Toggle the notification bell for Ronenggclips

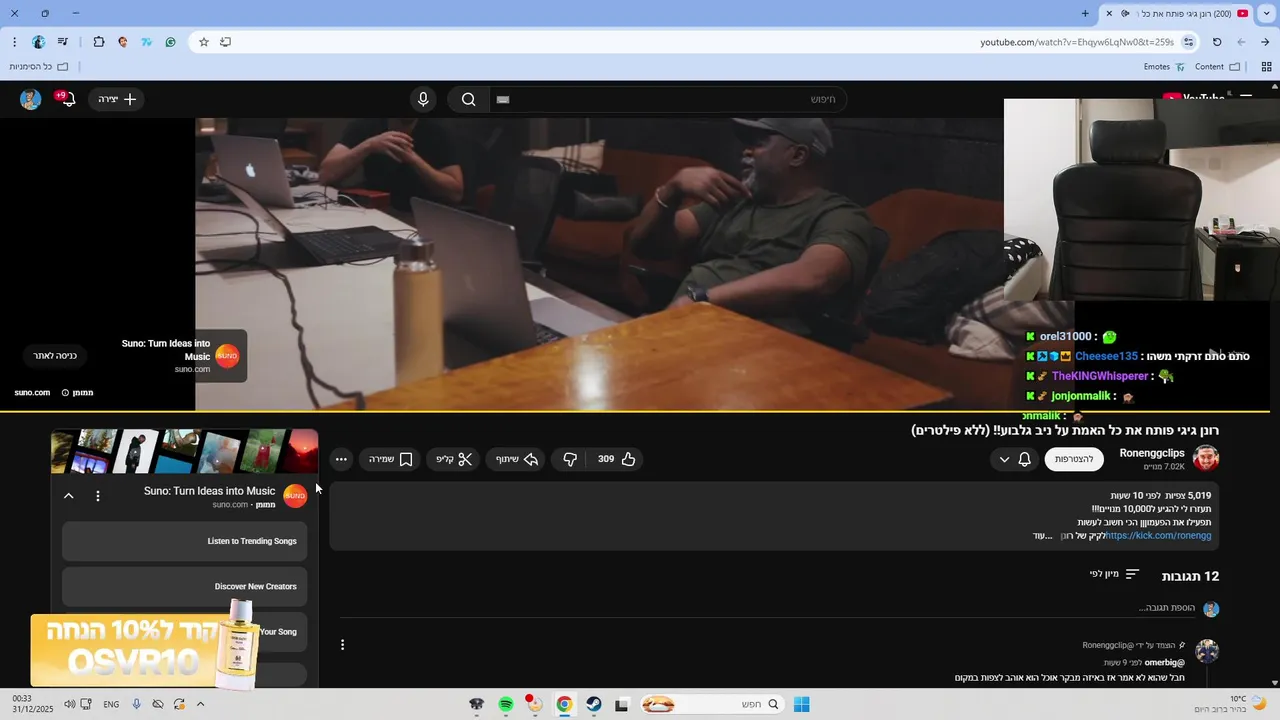tap(1025, 459)
